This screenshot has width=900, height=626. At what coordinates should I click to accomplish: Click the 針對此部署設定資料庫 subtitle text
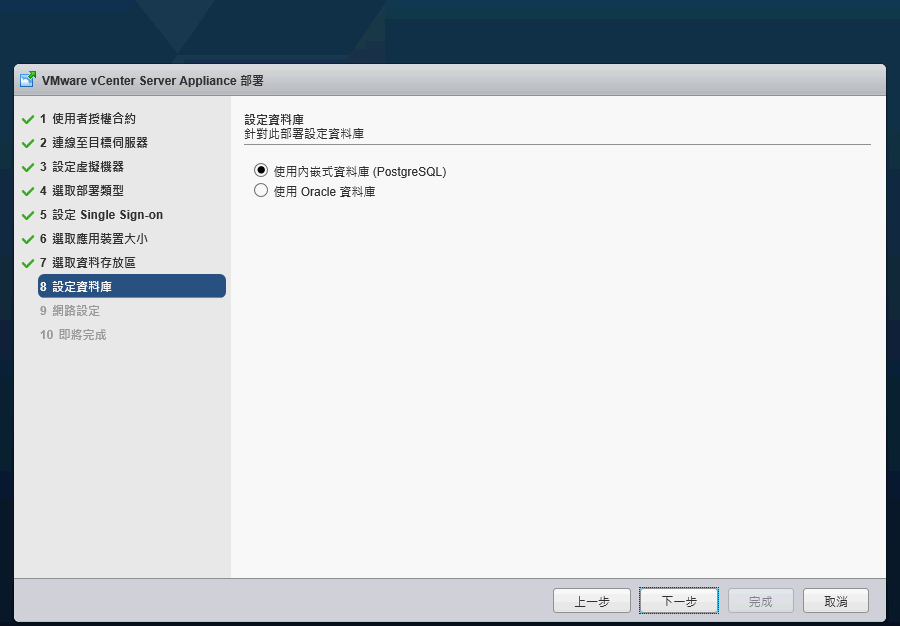[304, 134]
